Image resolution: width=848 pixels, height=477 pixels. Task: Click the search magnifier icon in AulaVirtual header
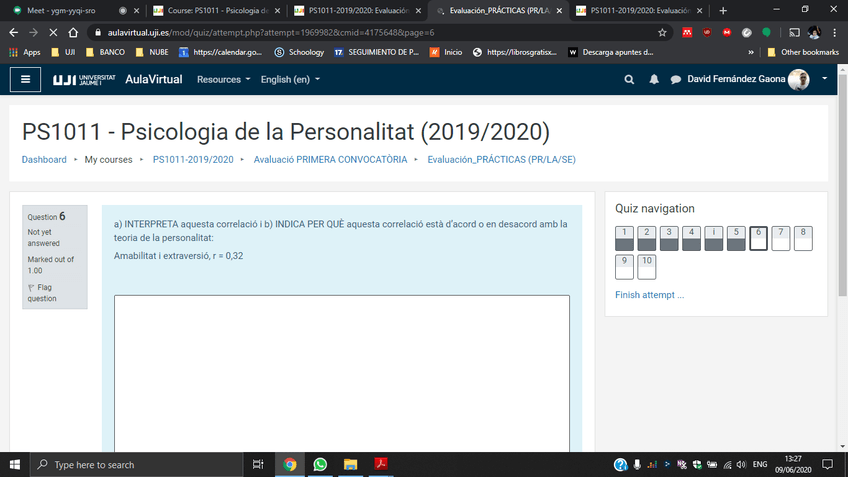tap(629, 79)
